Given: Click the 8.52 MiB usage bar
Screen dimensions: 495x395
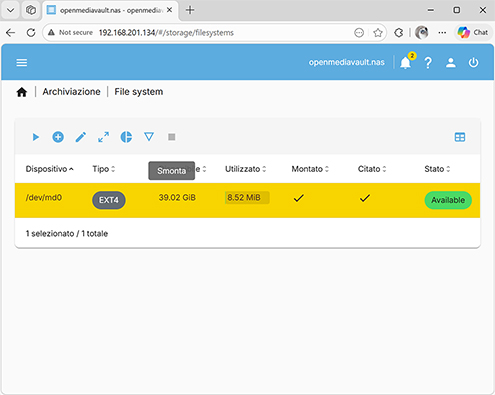Looking at the screenshot, I should point(247,198).
